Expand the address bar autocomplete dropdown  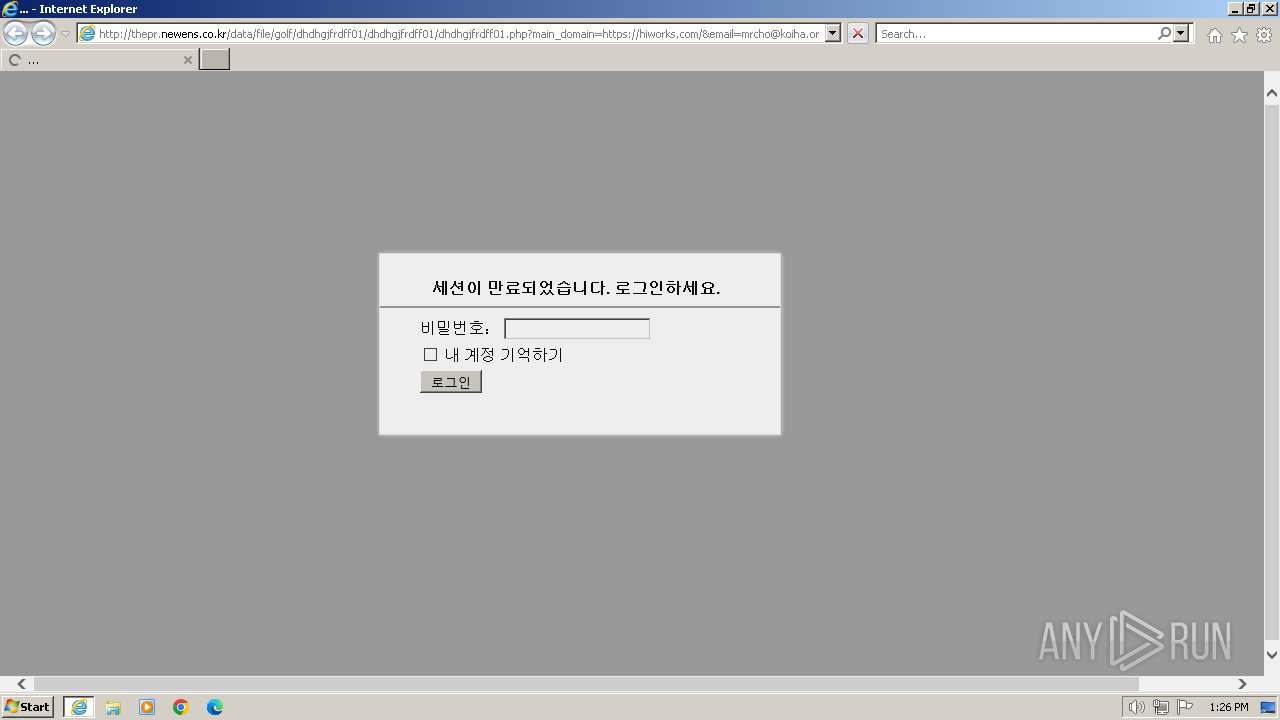pyautogui.click(x=833, y=33)
